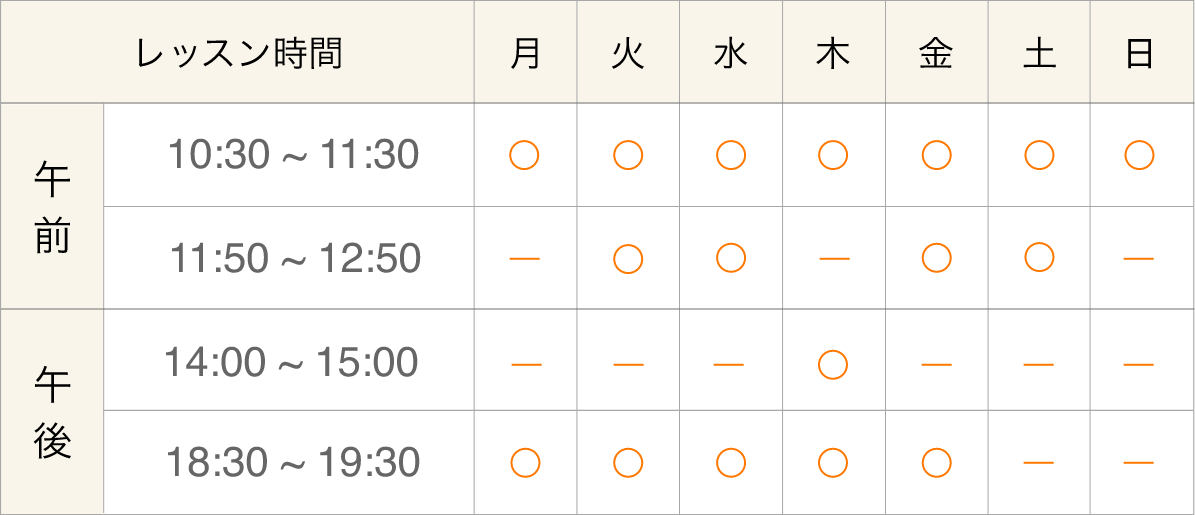Select the Friday 18:30 ~ 19:30 circle
Screen dimensions: 1195x515
(x=936, y=463)
